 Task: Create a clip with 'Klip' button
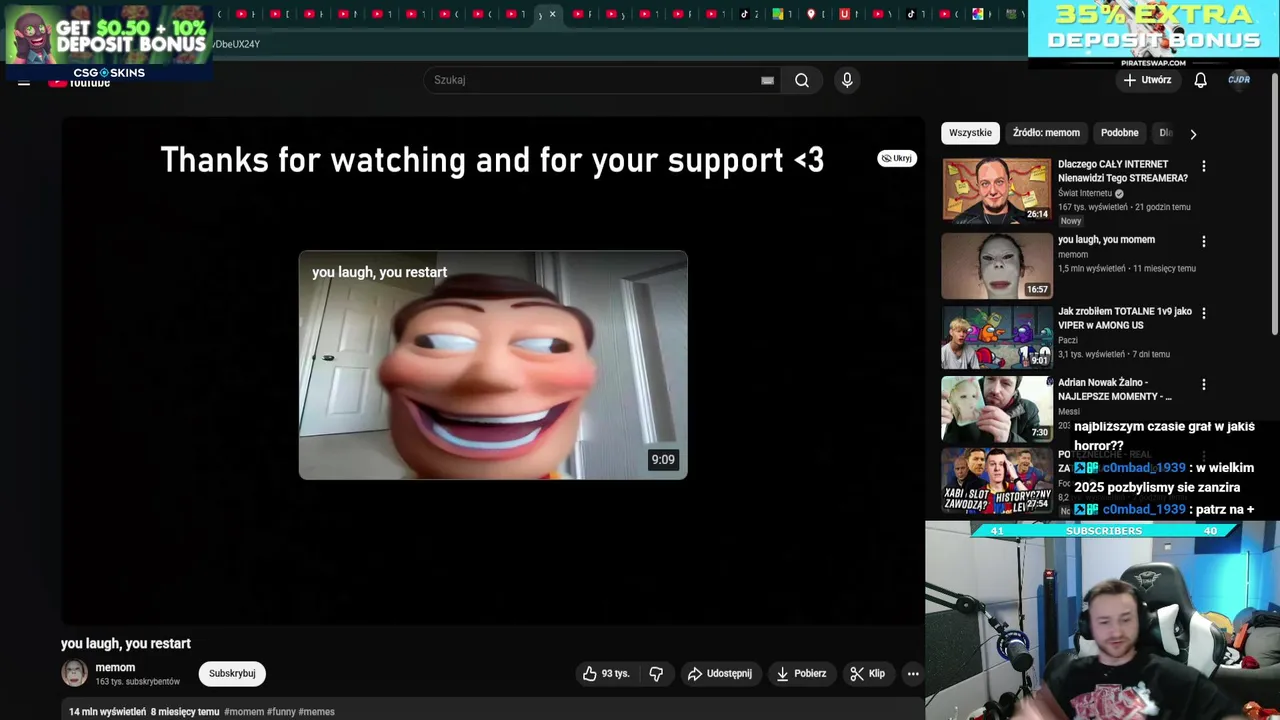point(868,674)
